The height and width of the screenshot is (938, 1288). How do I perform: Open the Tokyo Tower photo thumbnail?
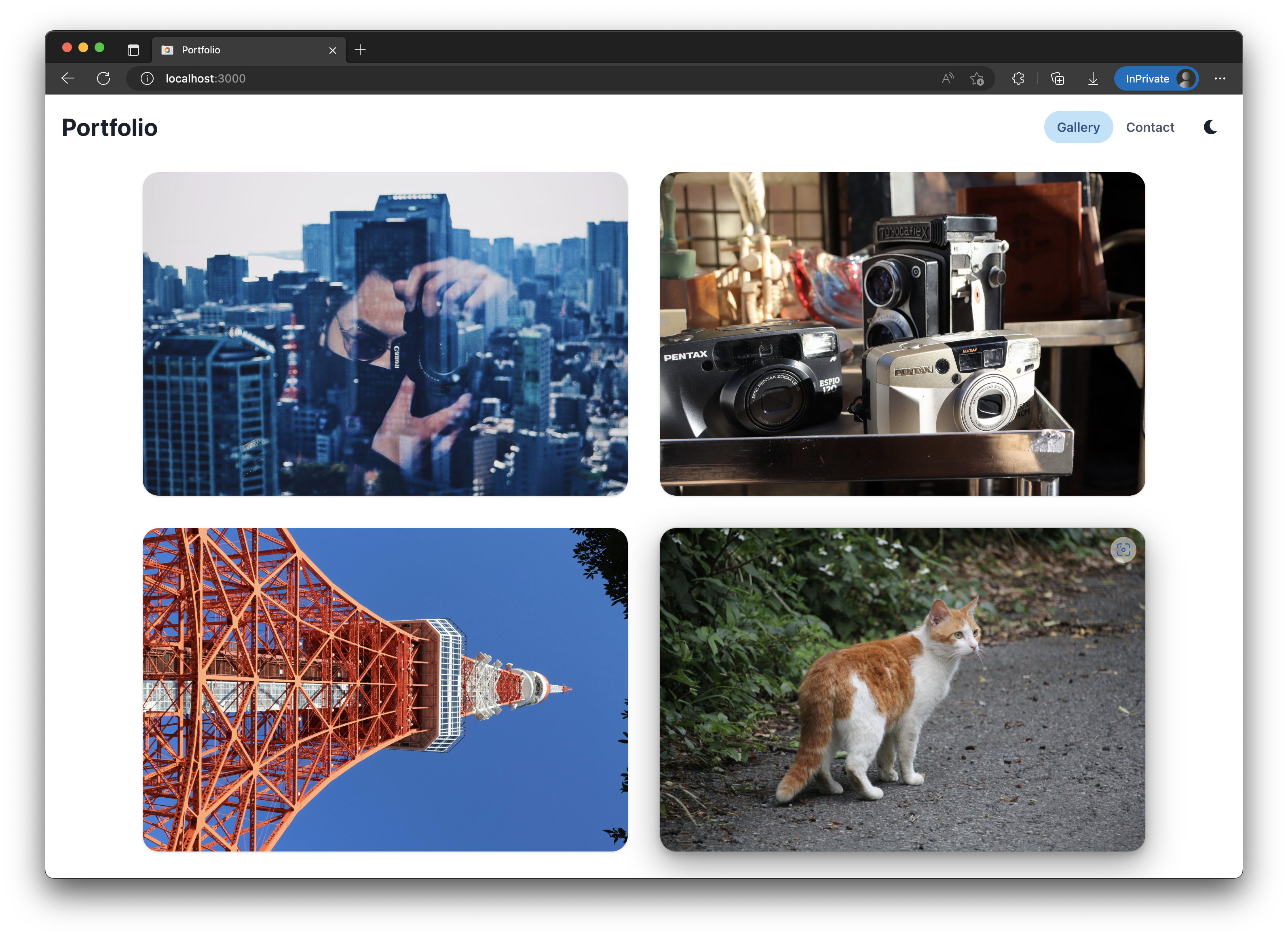(x=385, y=689)
